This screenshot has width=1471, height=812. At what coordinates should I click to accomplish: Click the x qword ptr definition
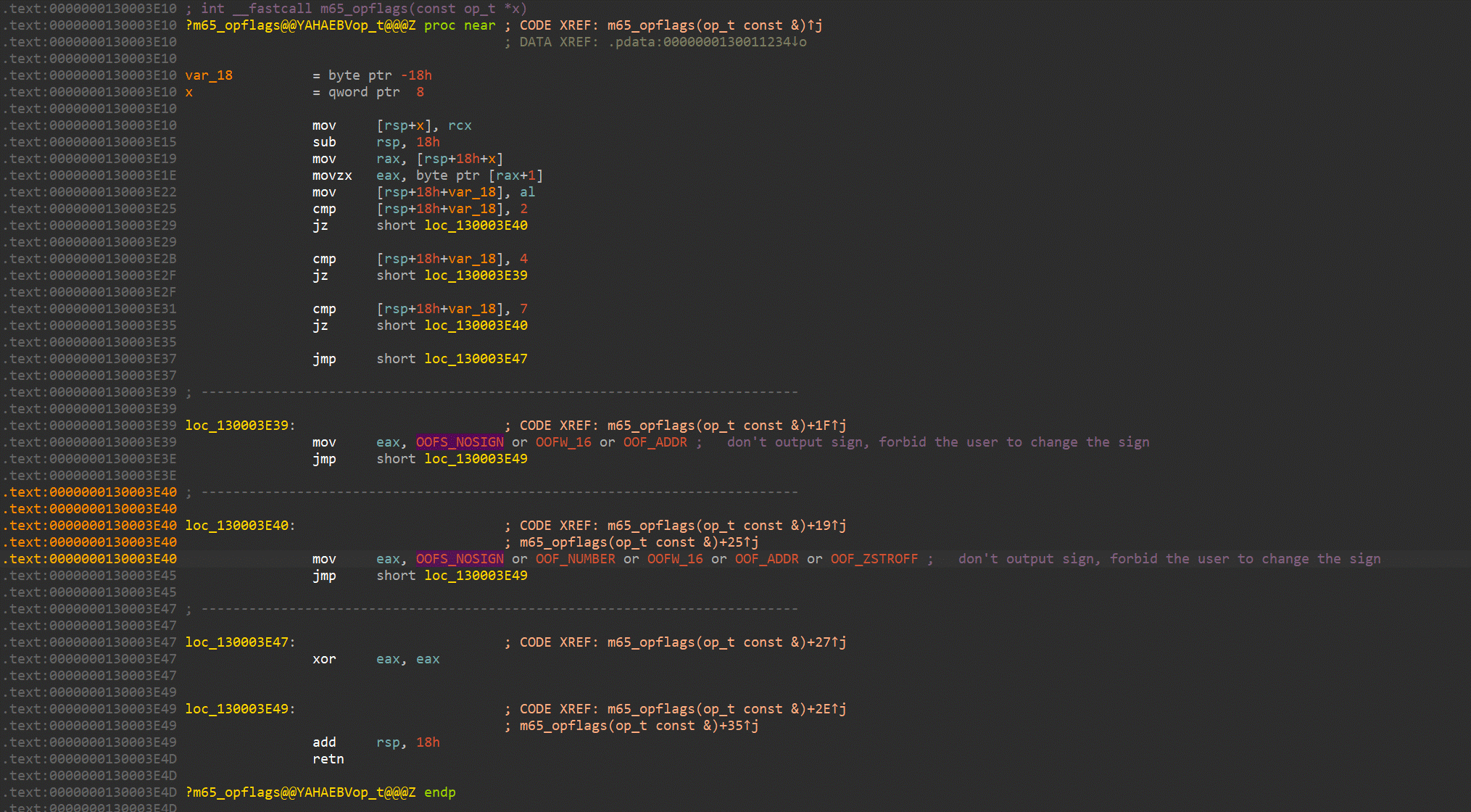[x=189, y=92]
